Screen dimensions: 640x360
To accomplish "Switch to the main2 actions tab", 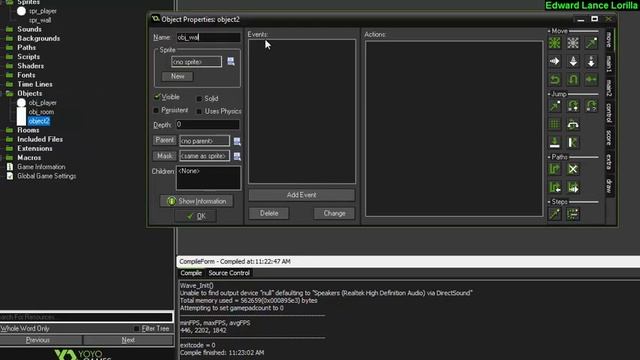I will 609,87.
